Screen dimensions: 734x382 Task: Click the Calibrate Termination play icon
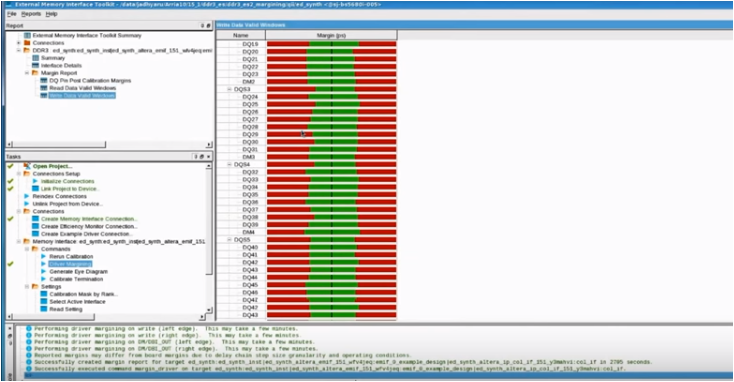(44, 279)
